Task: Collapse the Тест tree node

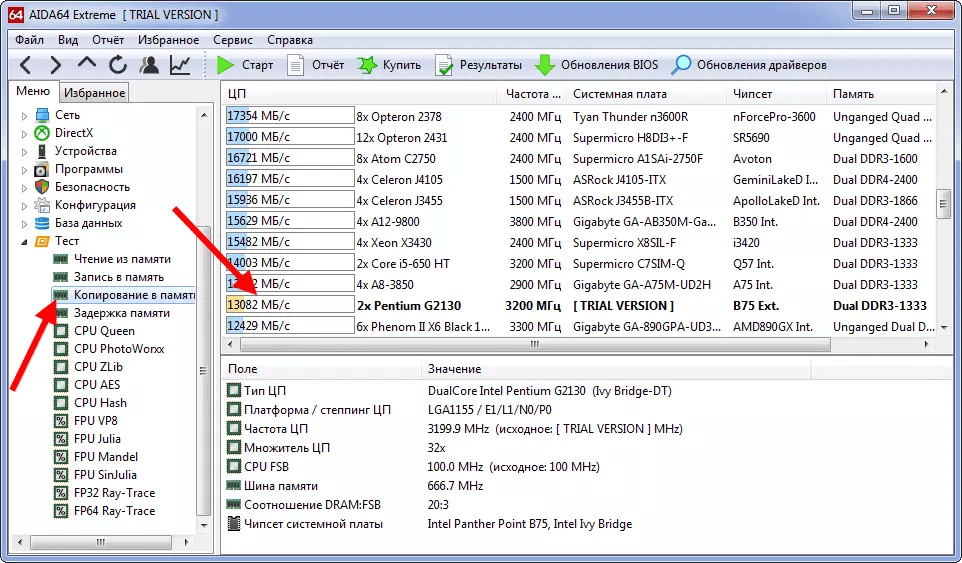Action: click(x=25, y=242)
